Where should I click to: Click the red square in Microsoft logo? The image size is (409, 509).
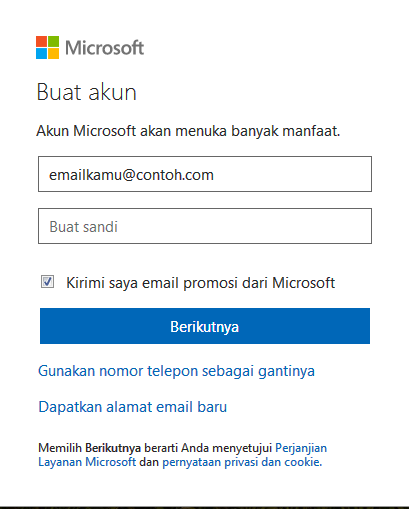click(x=42, y=41)
